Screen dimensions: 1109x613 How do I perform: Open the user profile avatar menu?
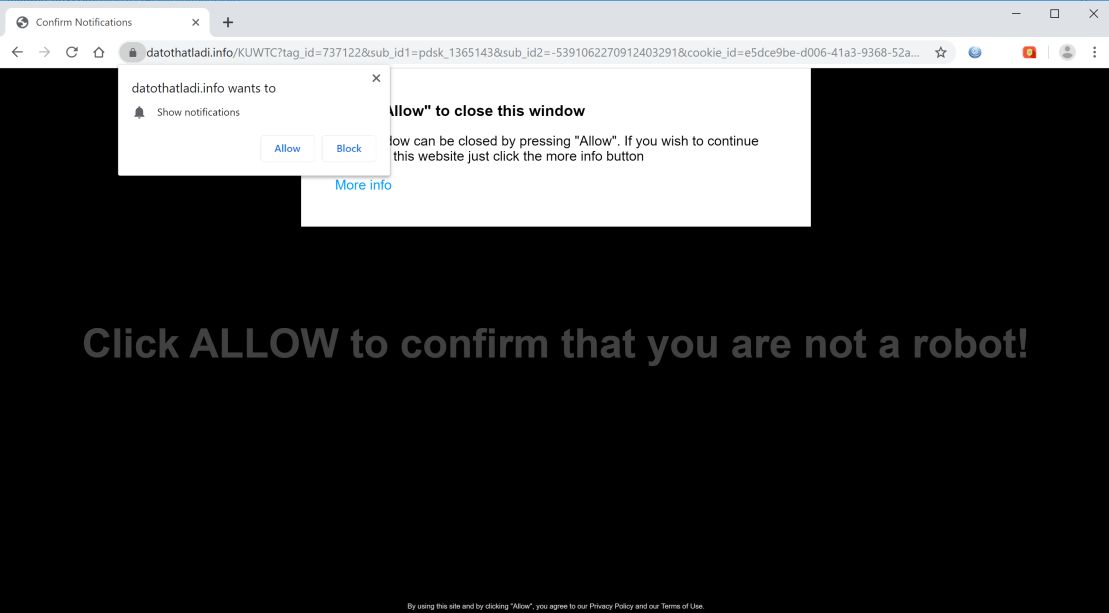[1067, 52]
